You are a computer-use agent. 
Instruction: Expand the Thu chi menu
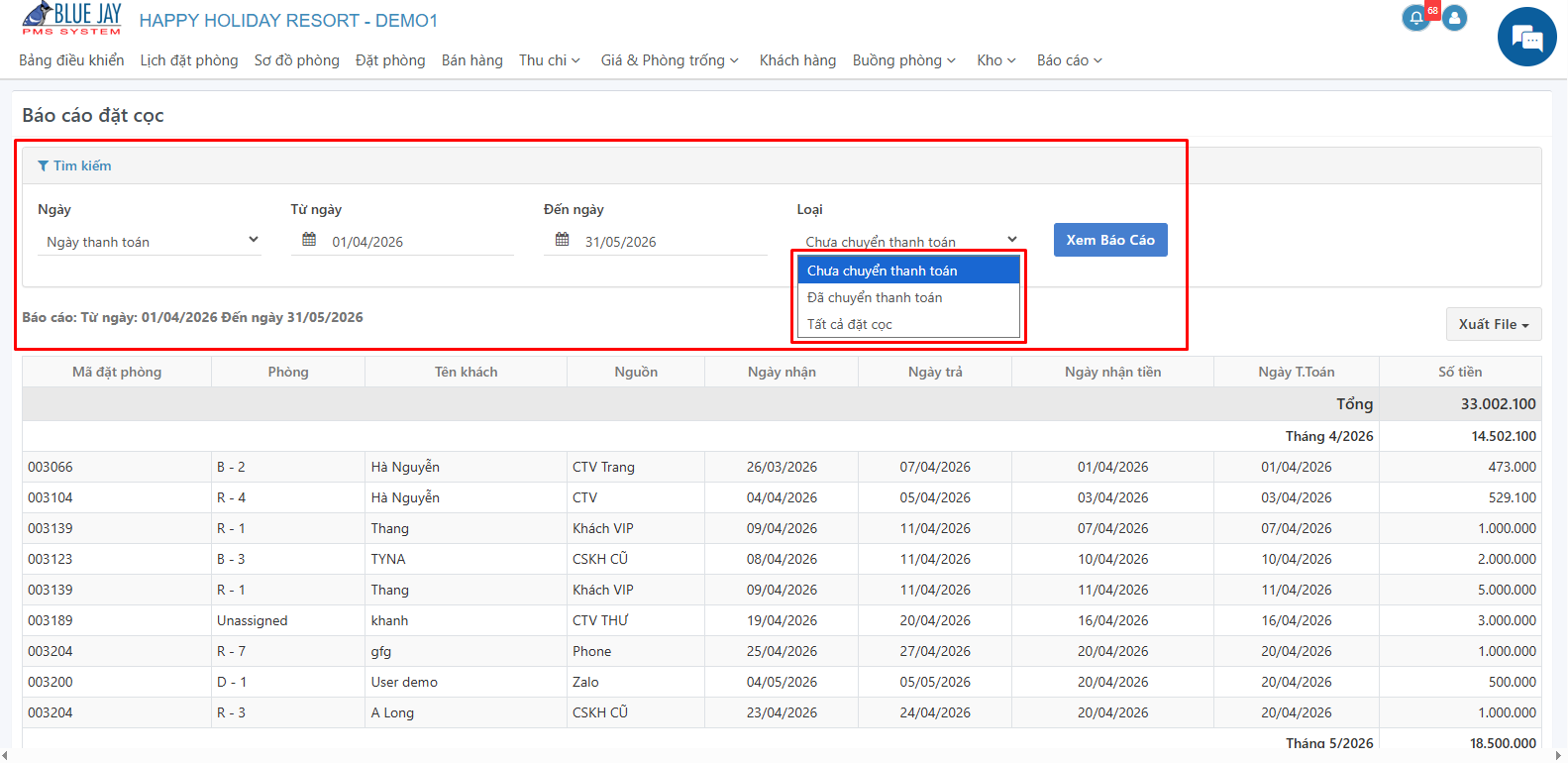[550, 60]
